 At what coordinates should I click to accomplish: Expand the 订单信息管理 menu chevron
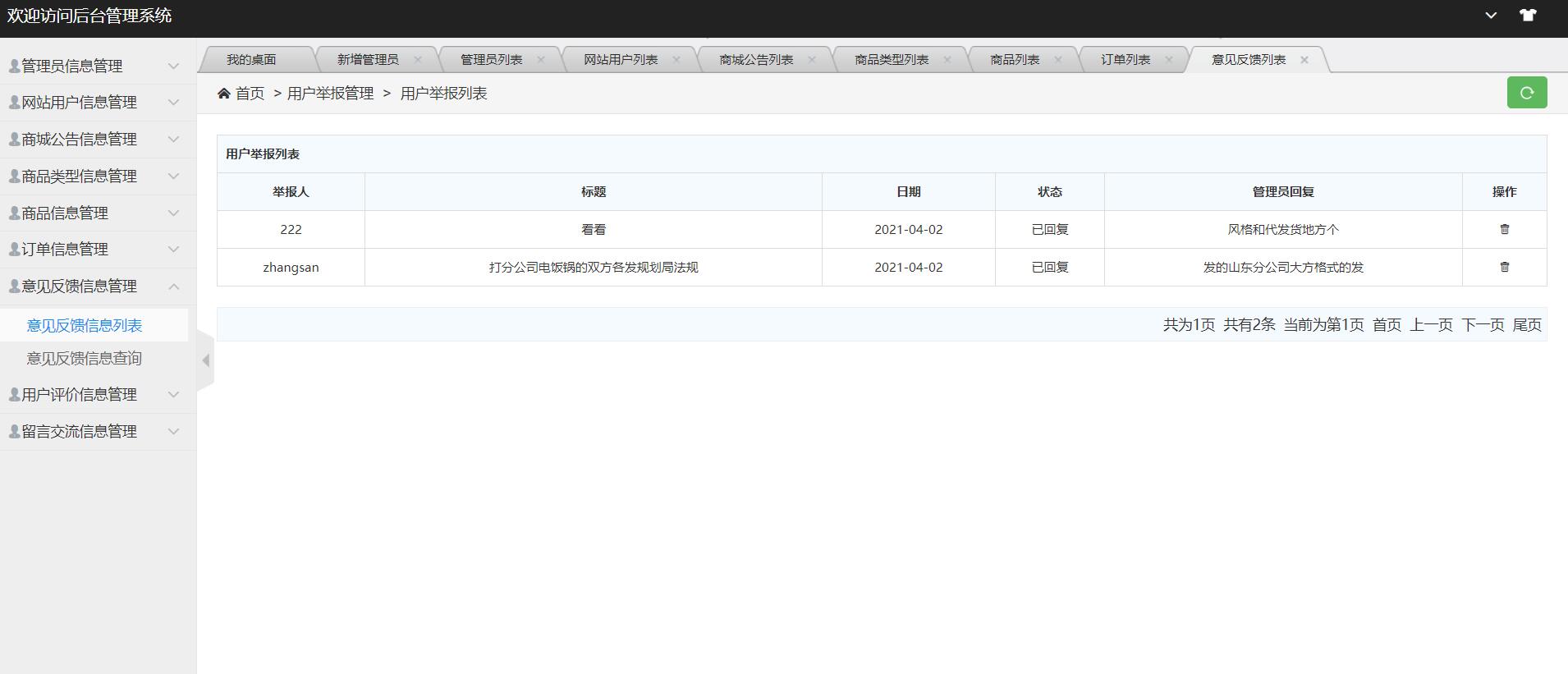173,250
